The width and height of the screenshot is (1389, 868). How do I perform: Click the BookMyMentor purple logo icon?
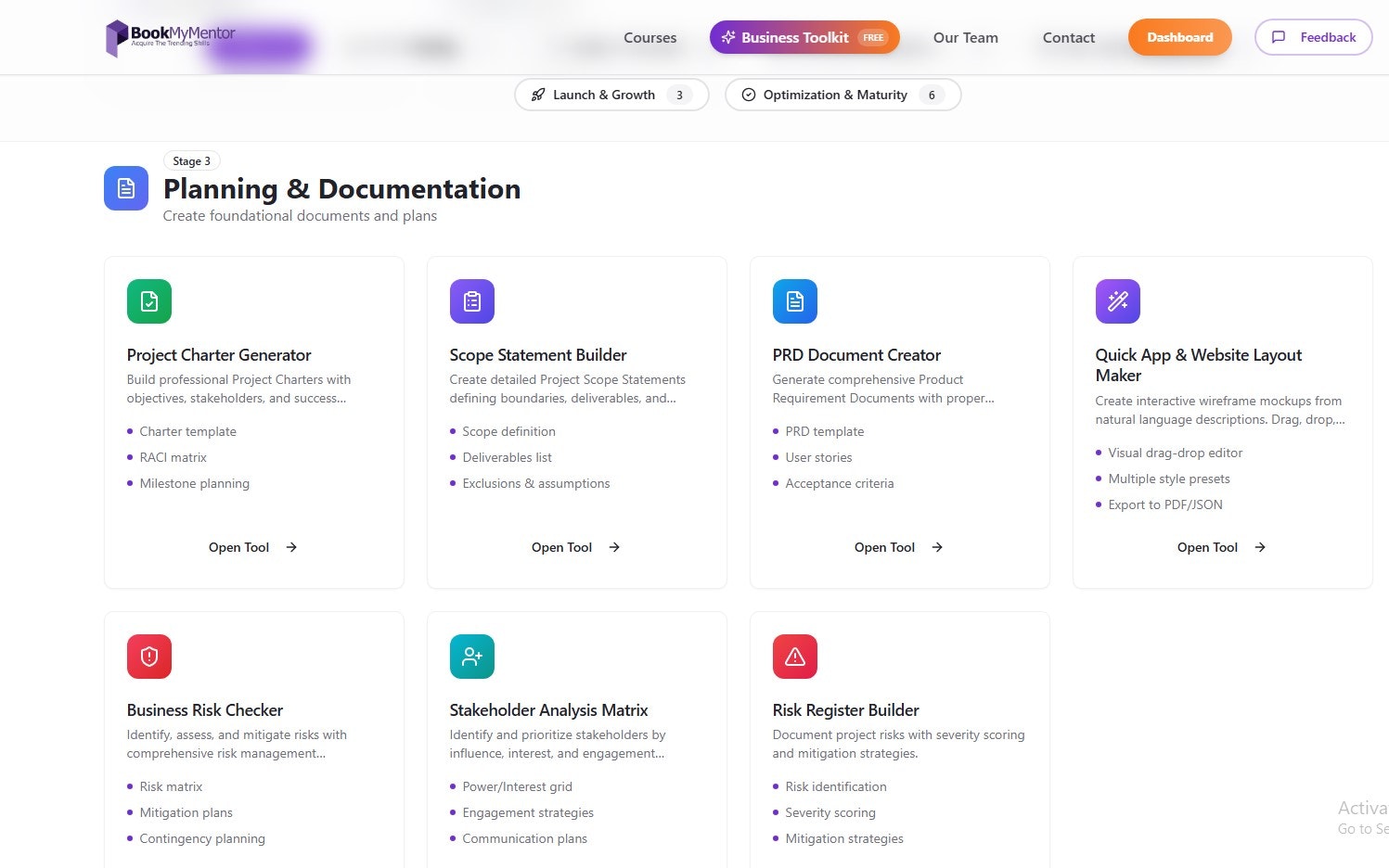116,37
